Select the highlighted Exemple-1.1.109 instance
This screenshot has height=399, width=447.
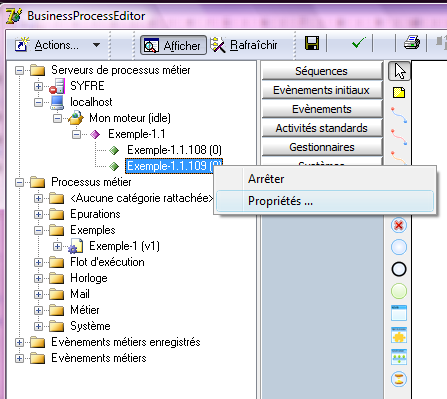tap(174, 166)
